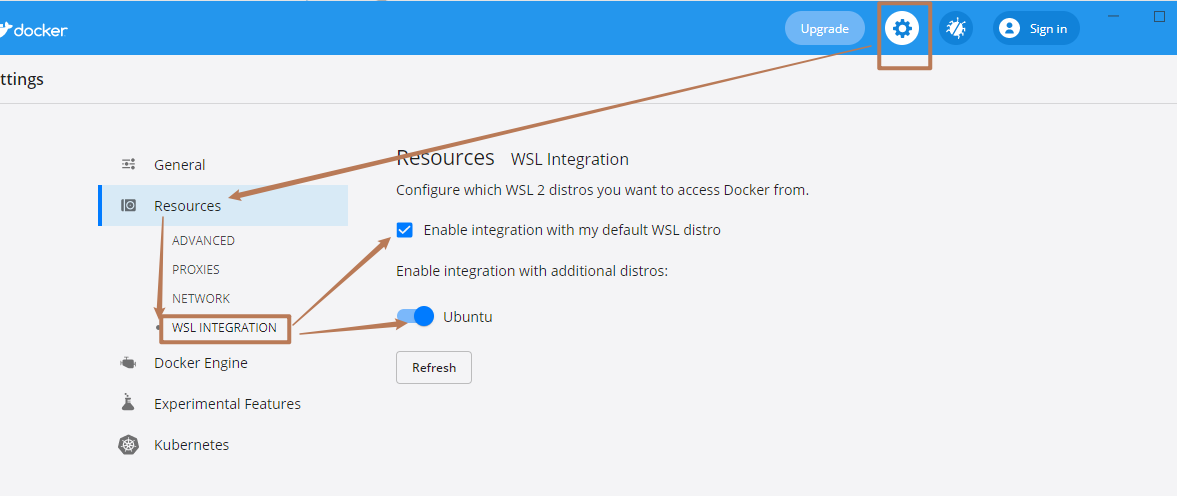Uncheck Enable integration with default WSL distro

[x=405, y=230]
